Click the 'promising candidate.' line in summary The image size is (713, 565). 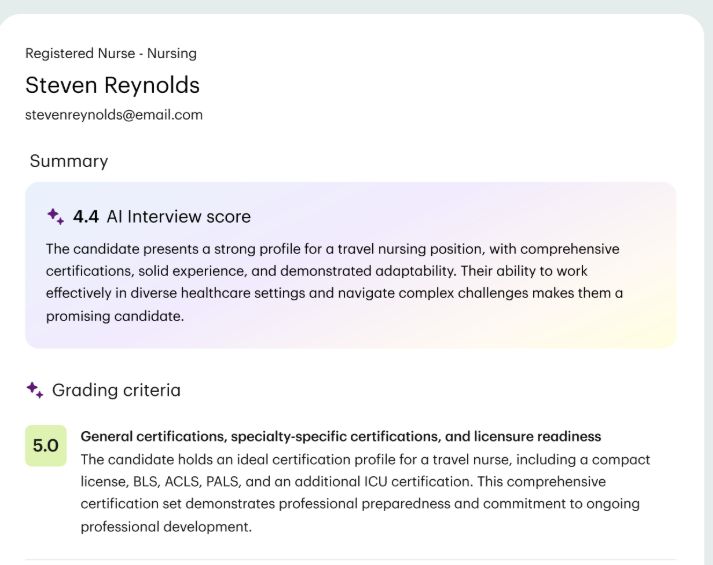coord(114,315)
